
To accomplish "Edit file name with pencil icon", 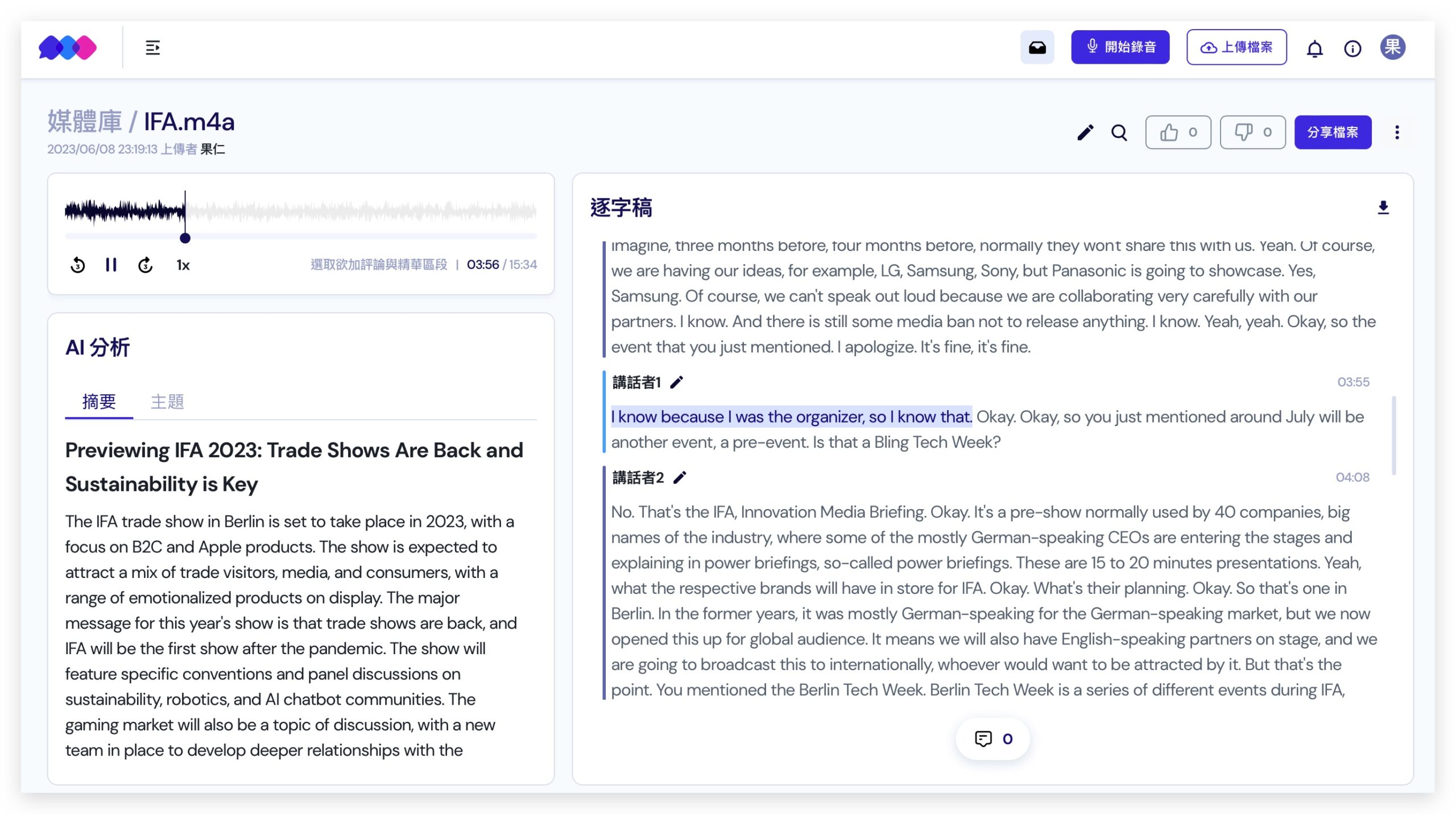I will [x=1085, y=133].
